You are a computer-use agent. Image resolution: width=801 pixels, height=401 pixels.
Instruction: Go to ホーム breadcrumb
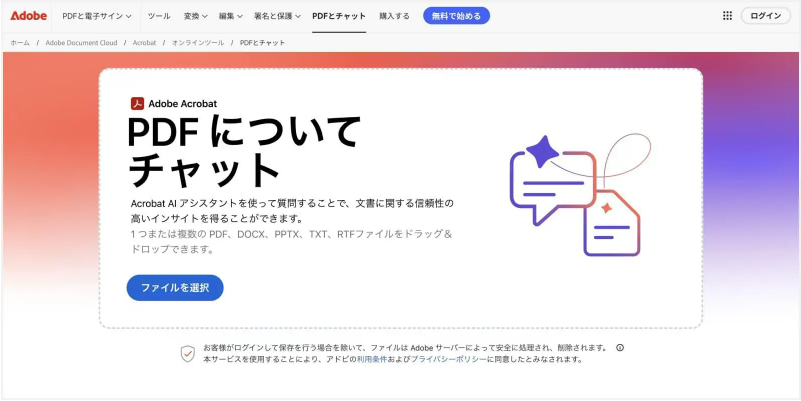20,43
